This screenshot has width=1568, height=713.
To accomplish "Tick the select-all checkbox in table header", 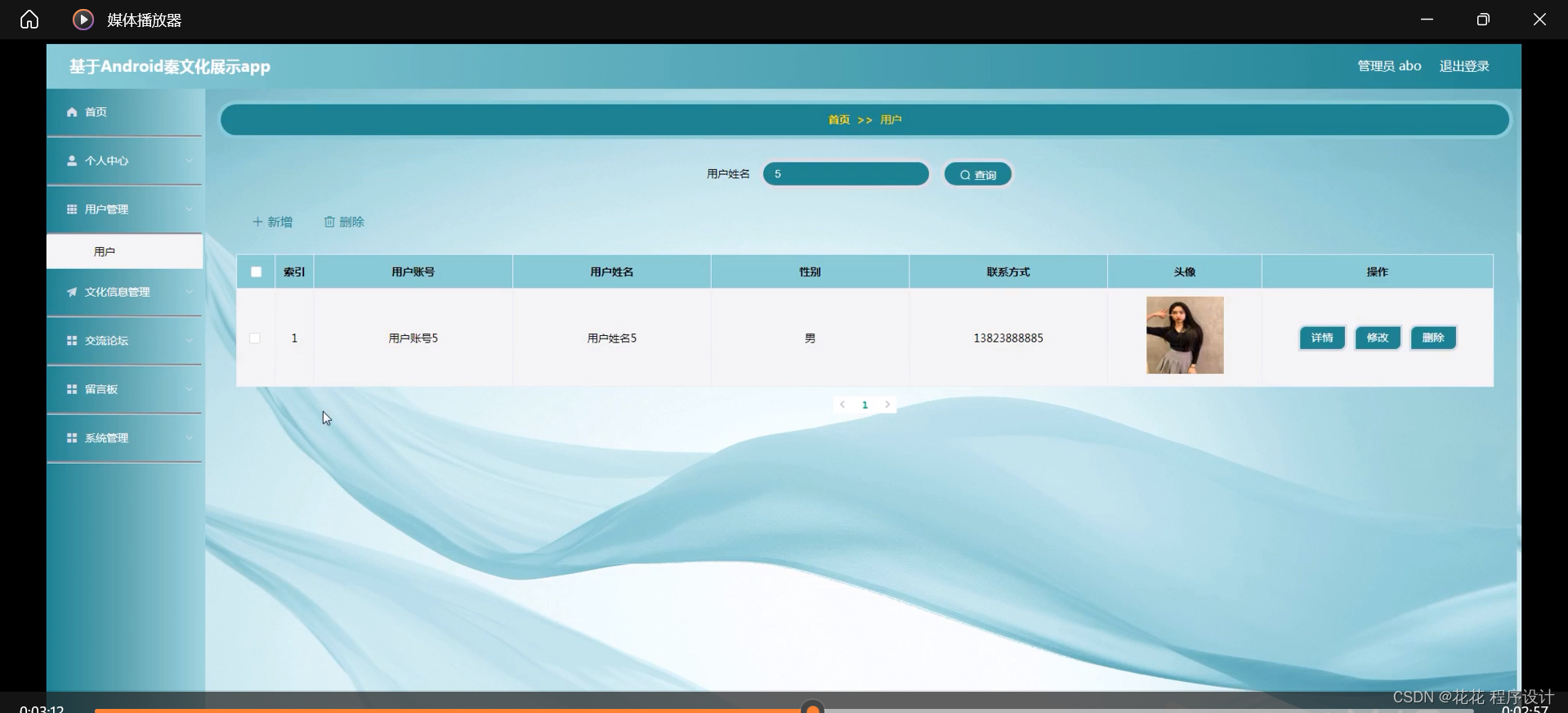I will 256,271.
